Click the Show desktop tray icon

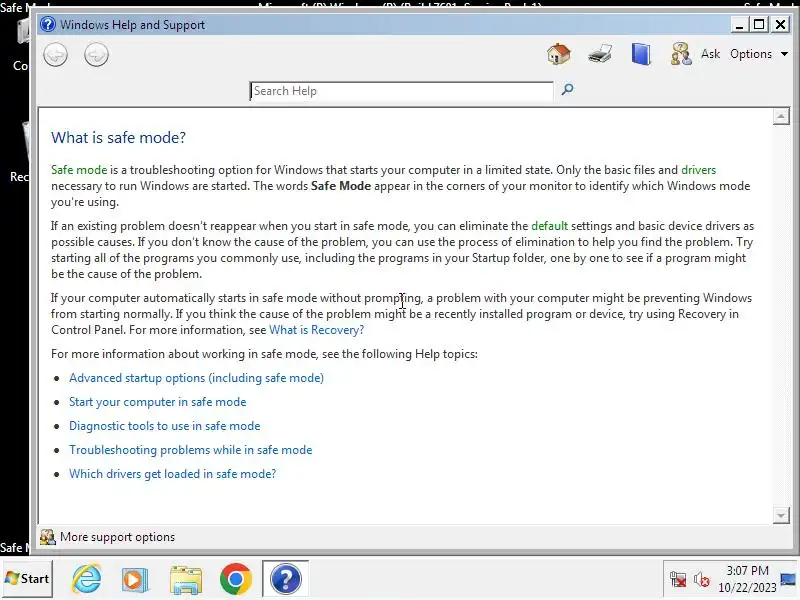click(788, 579)
